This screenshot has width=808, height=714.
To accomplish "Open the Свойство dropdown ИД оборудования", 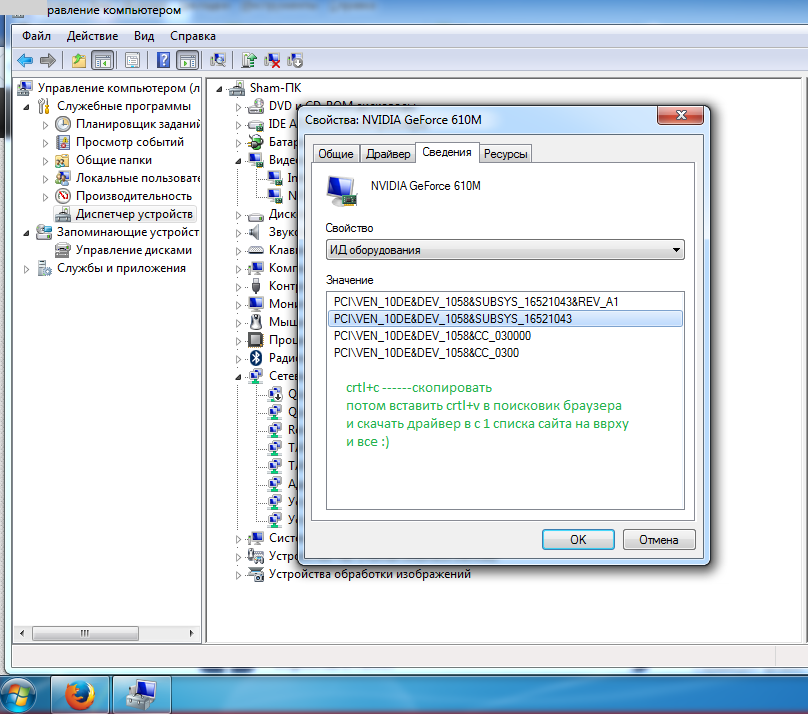I will coord(505,250).
